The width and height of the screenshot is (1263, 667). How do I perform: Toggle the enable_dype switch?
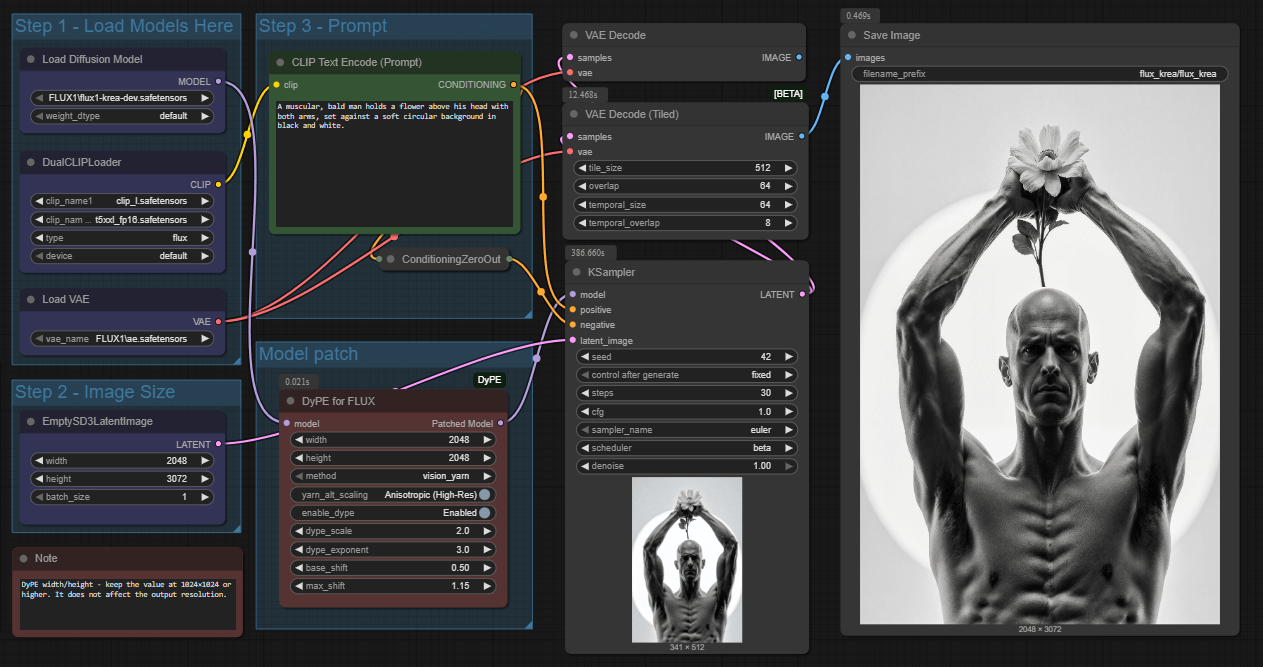click(485, 513)
